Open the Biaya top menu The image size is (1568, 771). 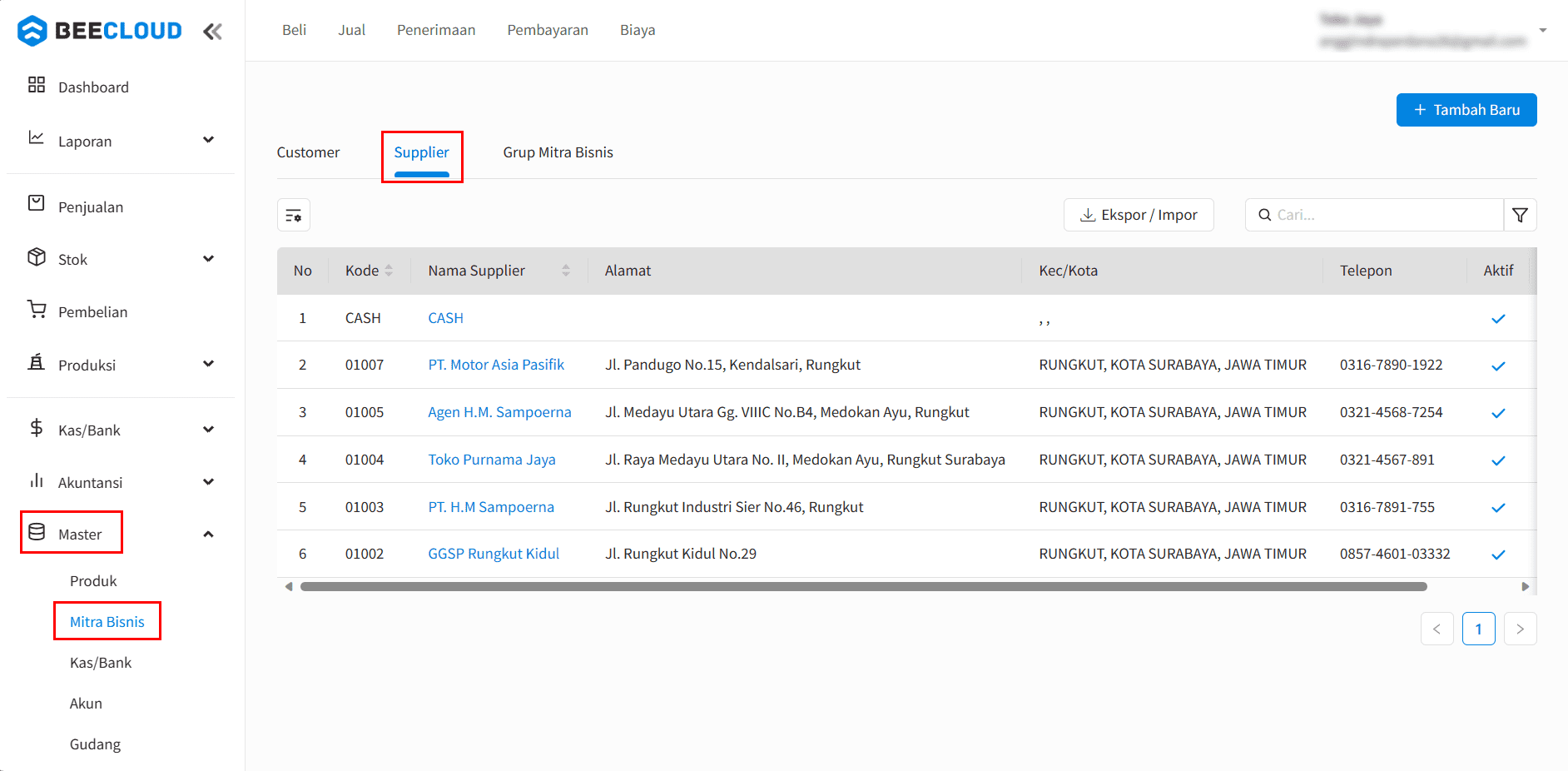click(638, 30)
